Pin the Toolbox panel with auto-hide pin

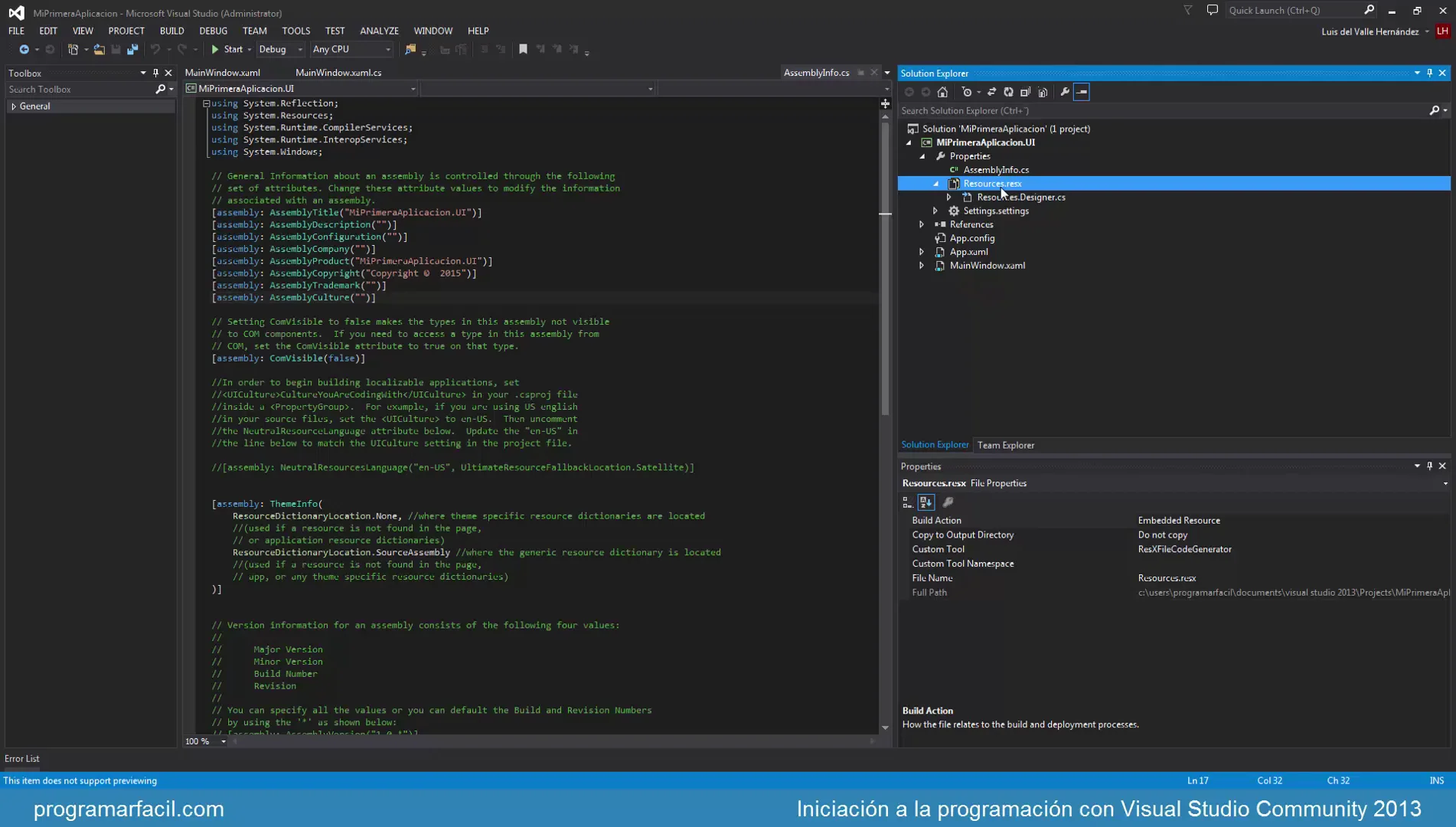point(155,73)
